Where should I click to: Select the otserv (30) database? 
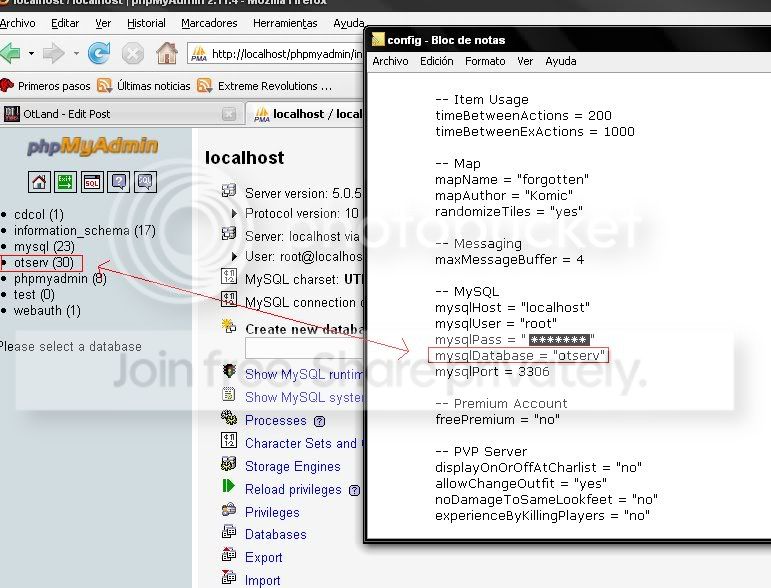click(44, 263)
